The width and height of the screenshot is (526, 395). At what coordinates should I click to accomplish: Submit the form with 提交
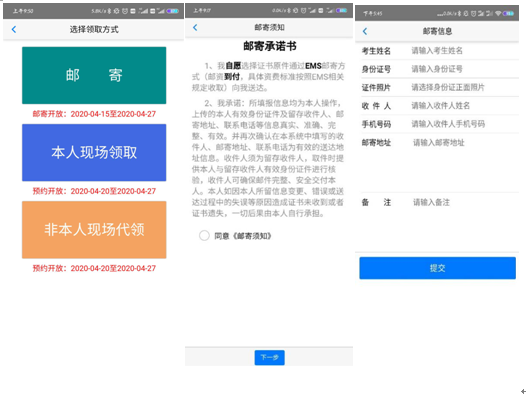437,268
